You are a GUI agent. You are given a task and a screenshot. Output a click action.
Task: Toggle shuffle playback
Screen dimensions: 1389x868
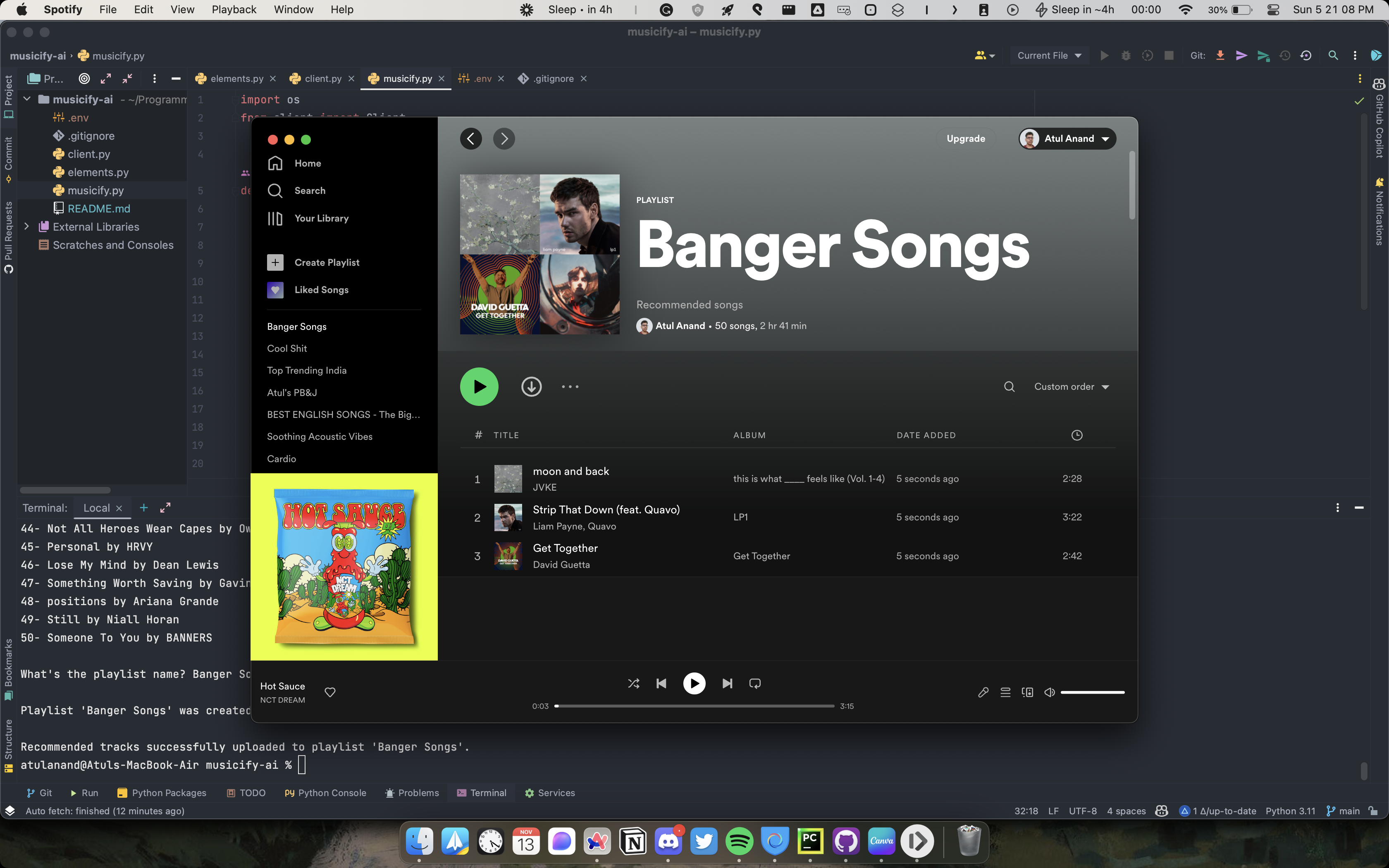tap(633, 683)
